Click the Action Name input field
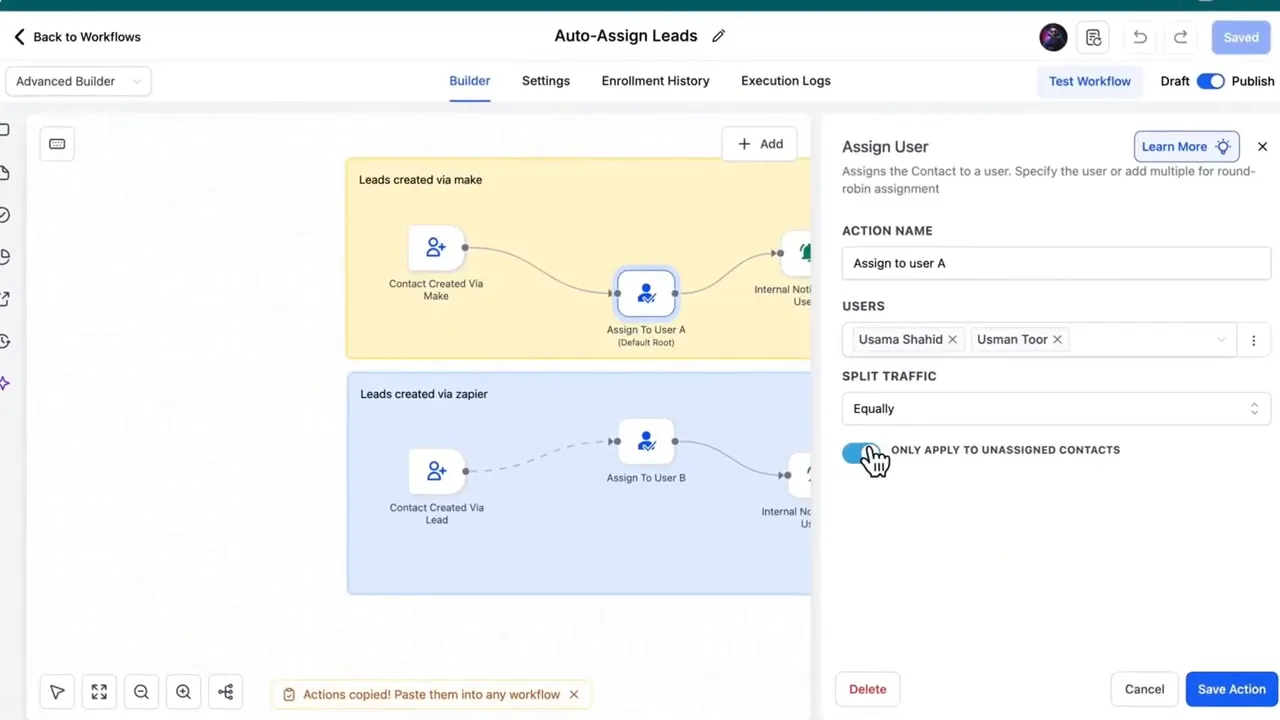Image resolution: width=1280 pixels, height=720 pixels. (1056, 263)
